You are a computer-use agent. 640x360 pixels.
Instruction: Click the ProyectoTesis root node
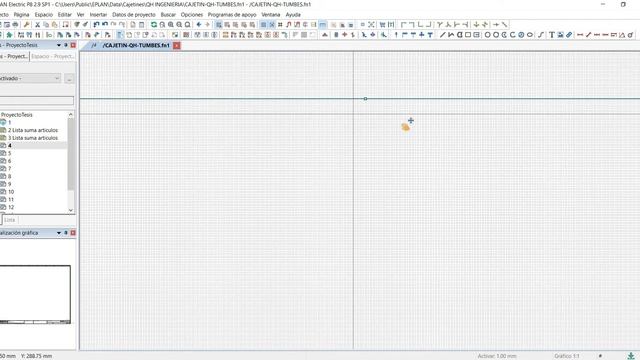(x=16, y=115)
